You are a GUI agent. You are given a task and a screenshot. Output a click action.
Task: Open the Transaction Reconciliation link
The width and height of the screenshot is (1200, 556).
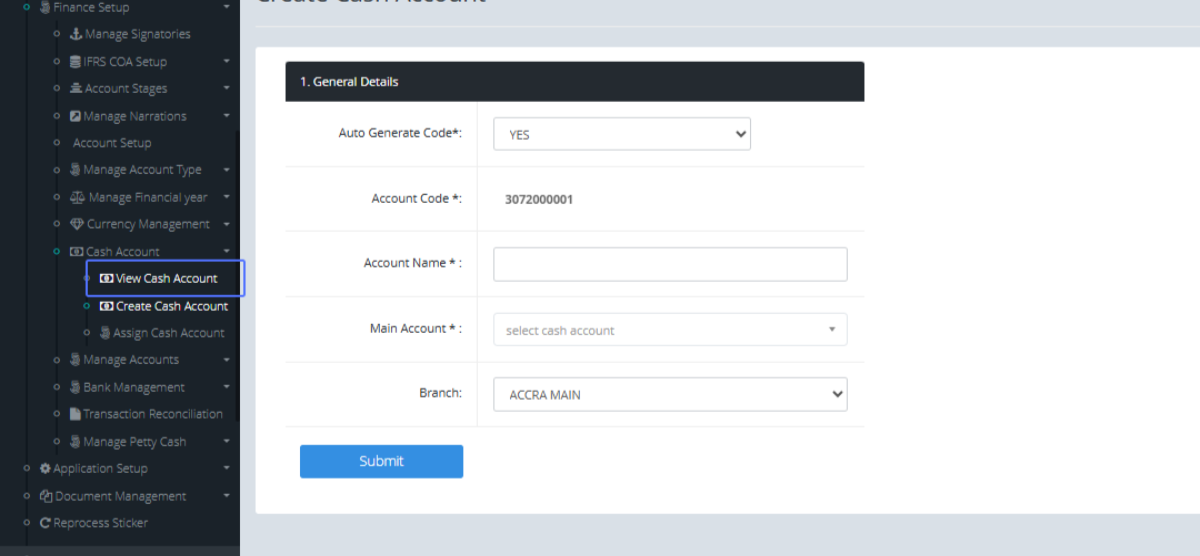coord(152,414)
